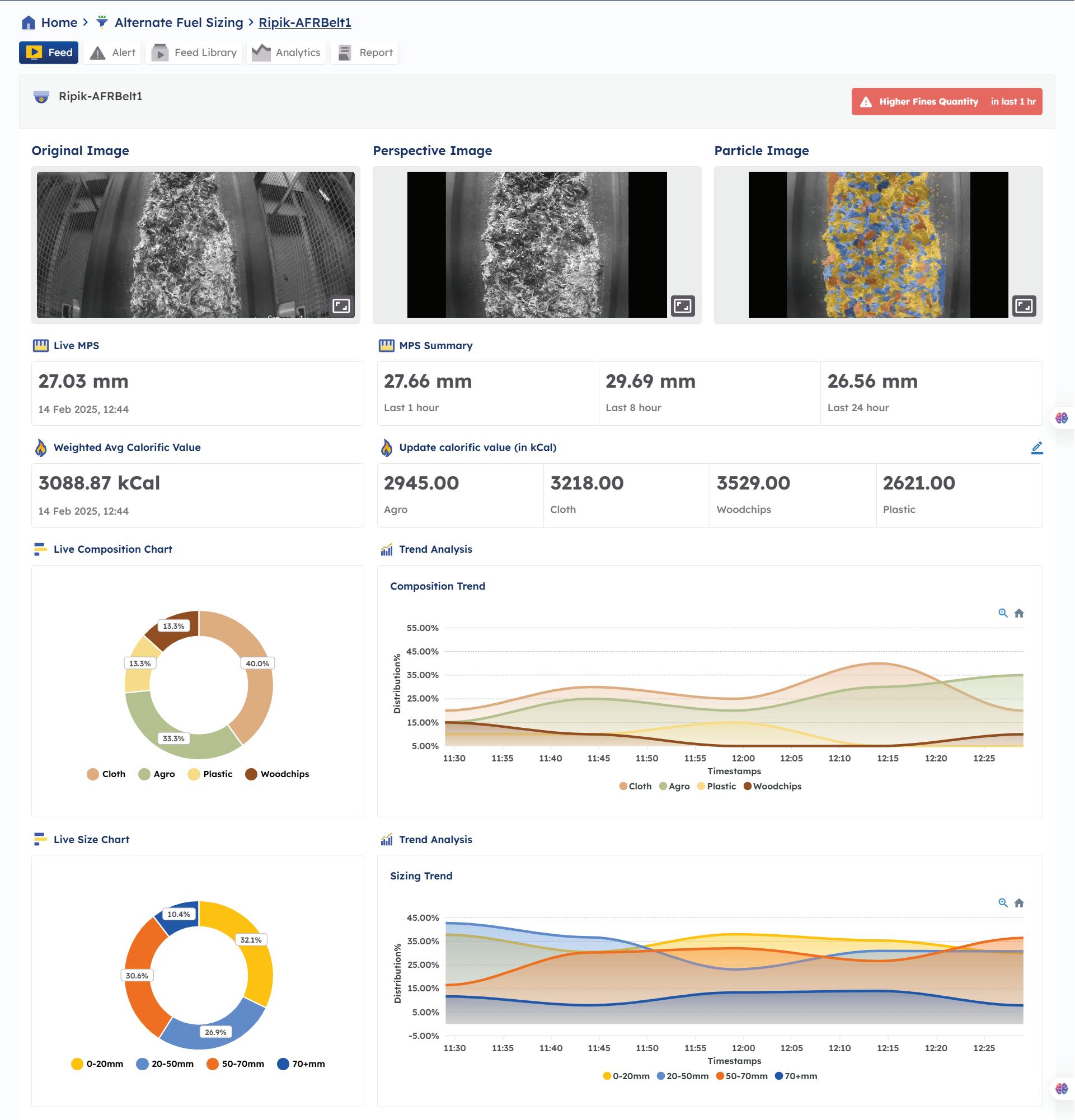Expand the Original Image to fullscreen
The height and width of the screenshot is (1120, 1075).
coord(341,305)
